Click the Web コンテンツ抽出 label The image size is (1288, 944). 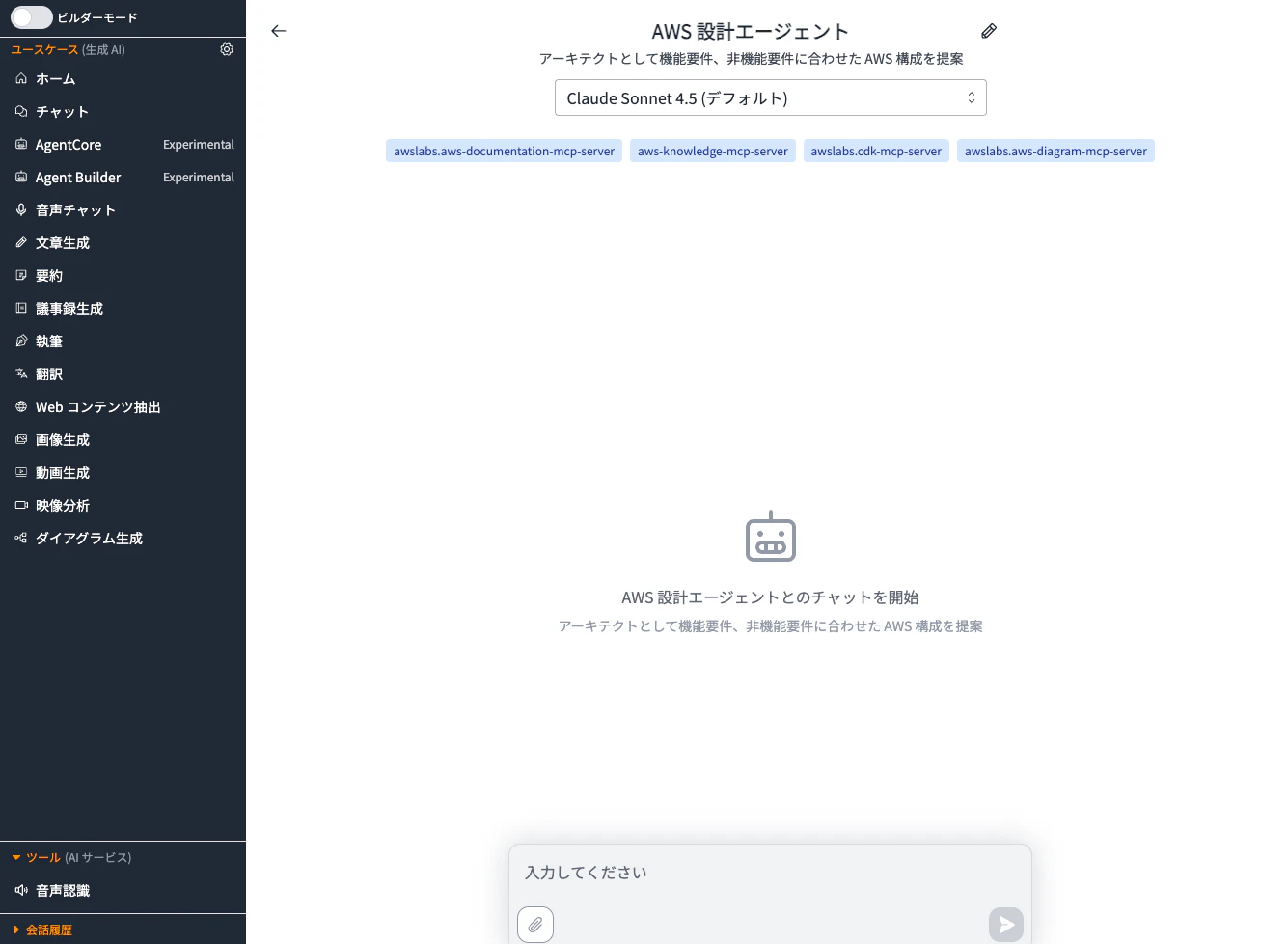98,407
